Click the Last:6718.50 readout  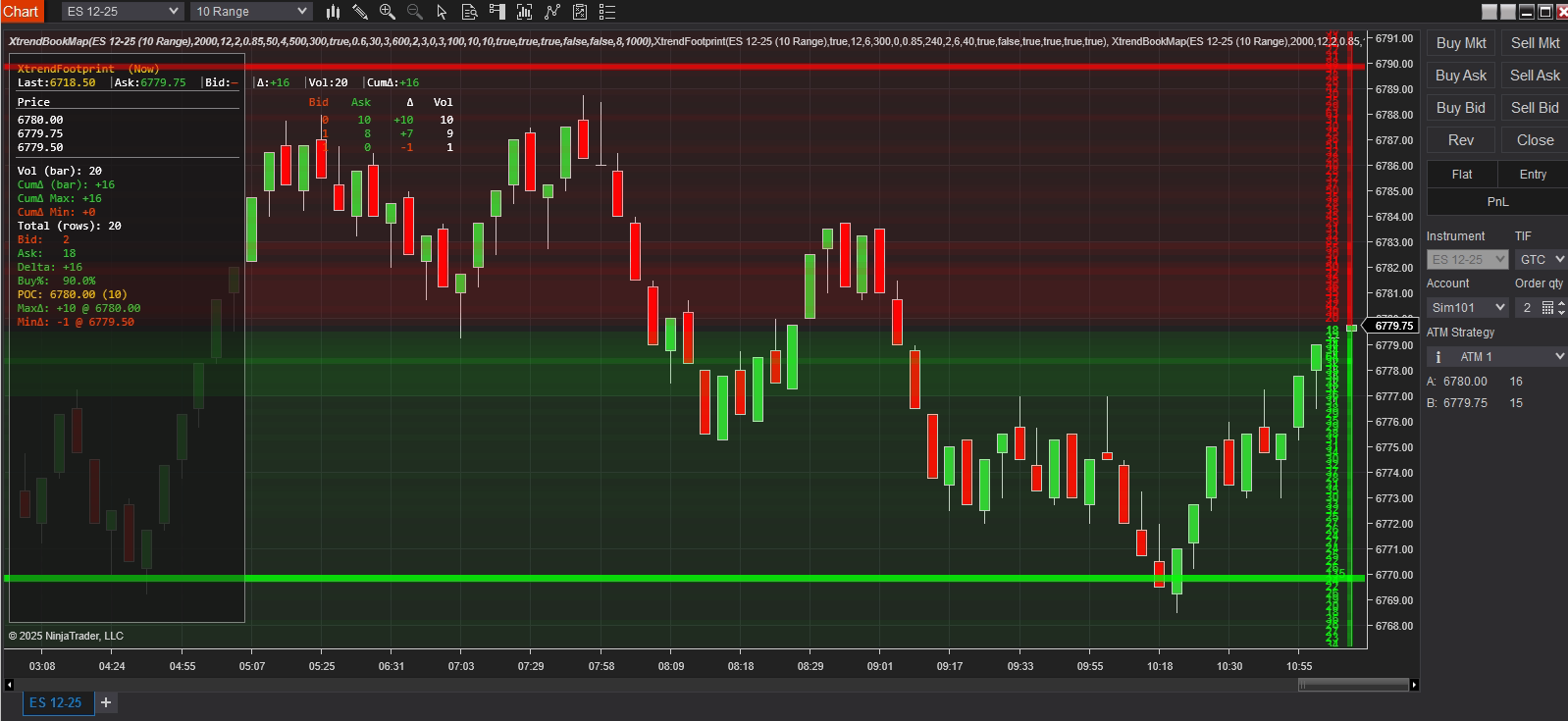[x=56, y=82]
